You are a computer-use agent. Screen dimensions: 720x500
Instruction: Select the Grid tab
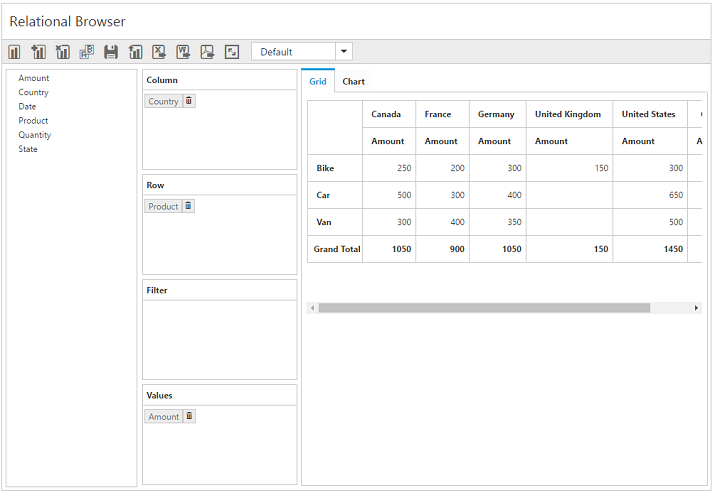(x=318, y=82)
